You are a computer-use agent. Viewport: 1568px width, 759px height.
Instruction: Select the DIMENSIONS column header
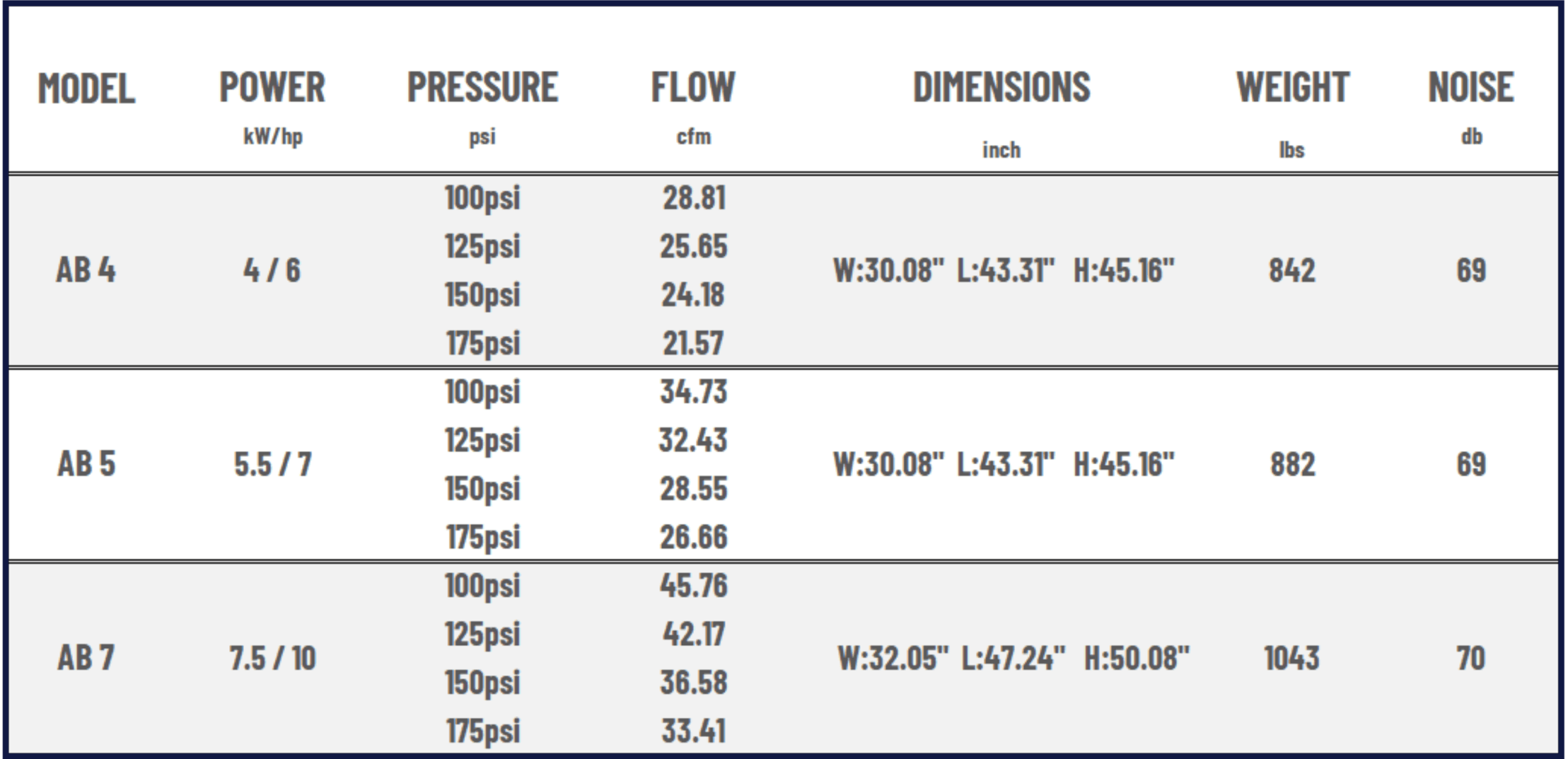[1001, 87]
